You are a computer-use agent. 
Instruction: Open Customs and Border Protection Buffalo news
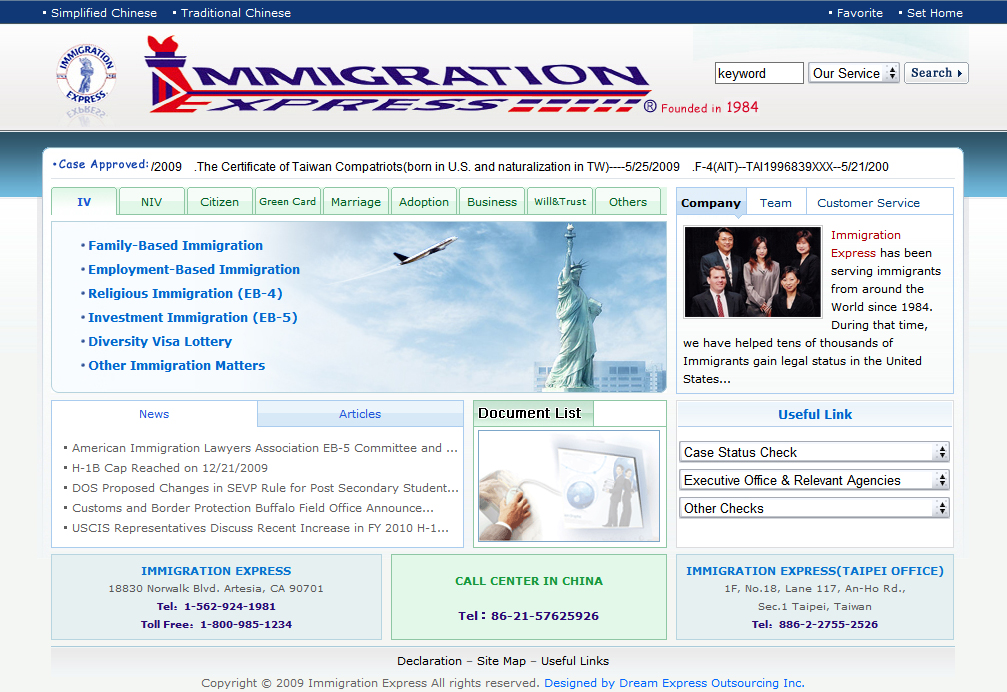click(252, 508)
